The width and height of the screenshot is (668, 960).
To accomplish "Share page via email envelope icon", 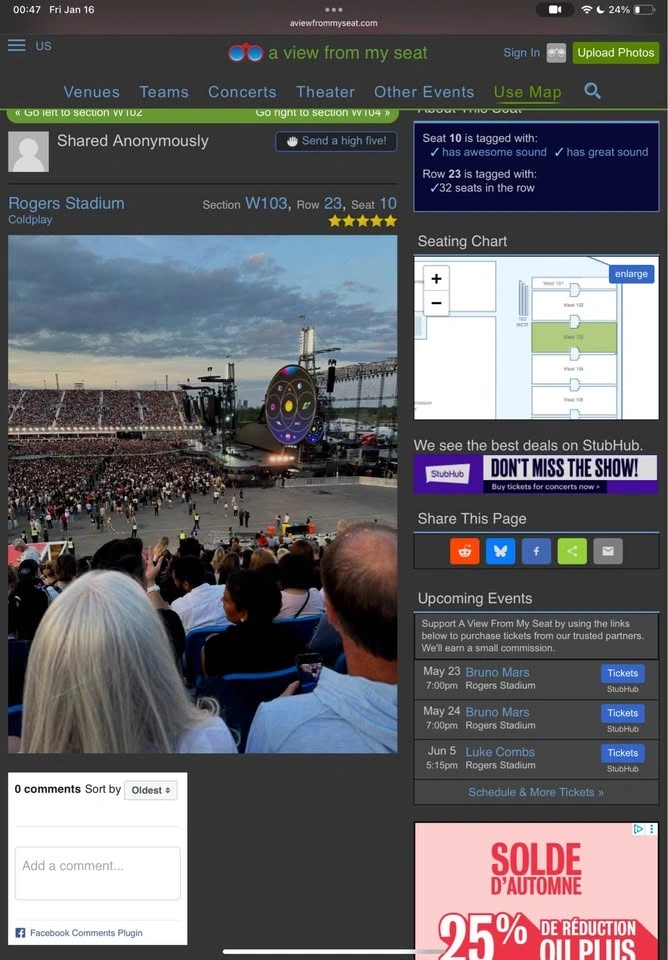I will point(608,551).
